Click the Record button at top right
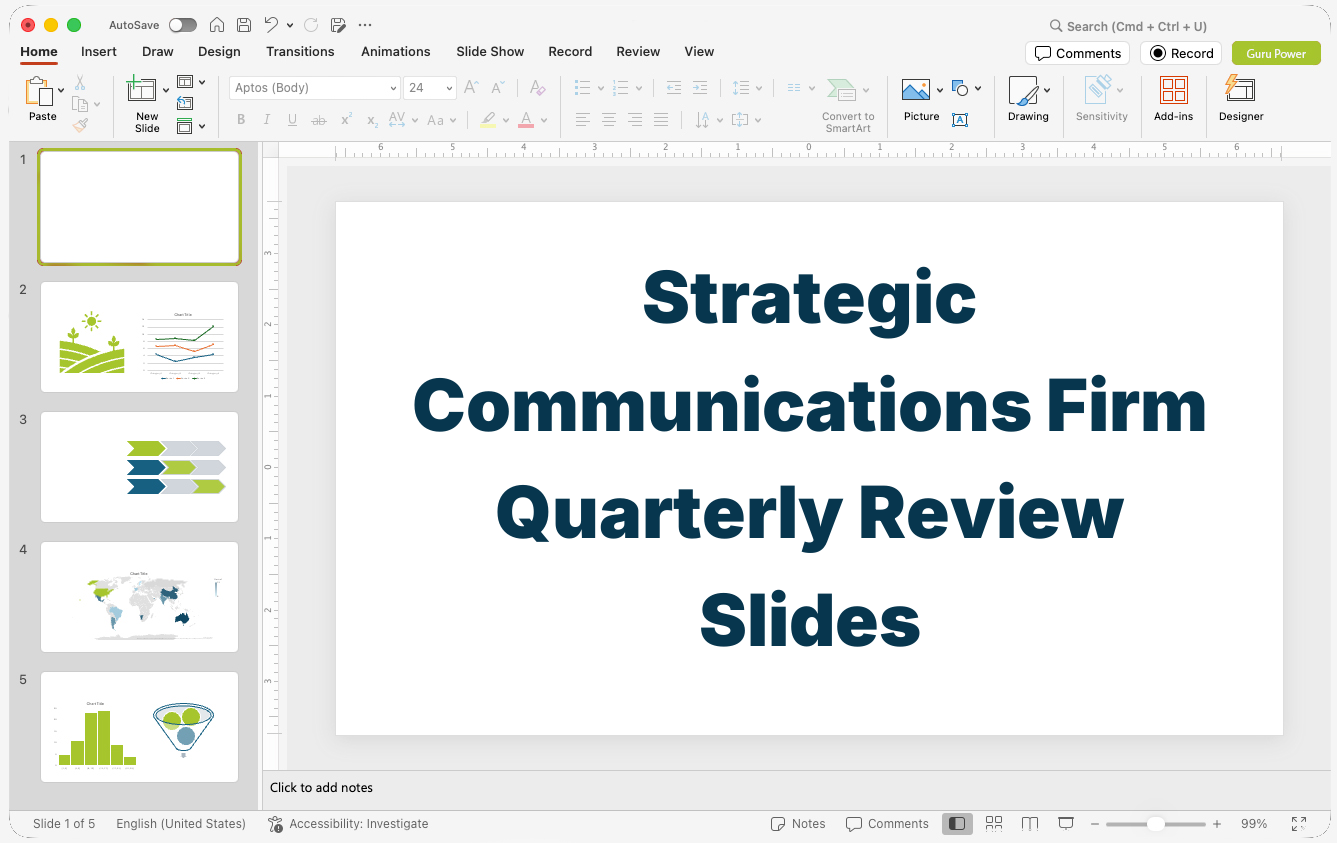 point(1181,53)
